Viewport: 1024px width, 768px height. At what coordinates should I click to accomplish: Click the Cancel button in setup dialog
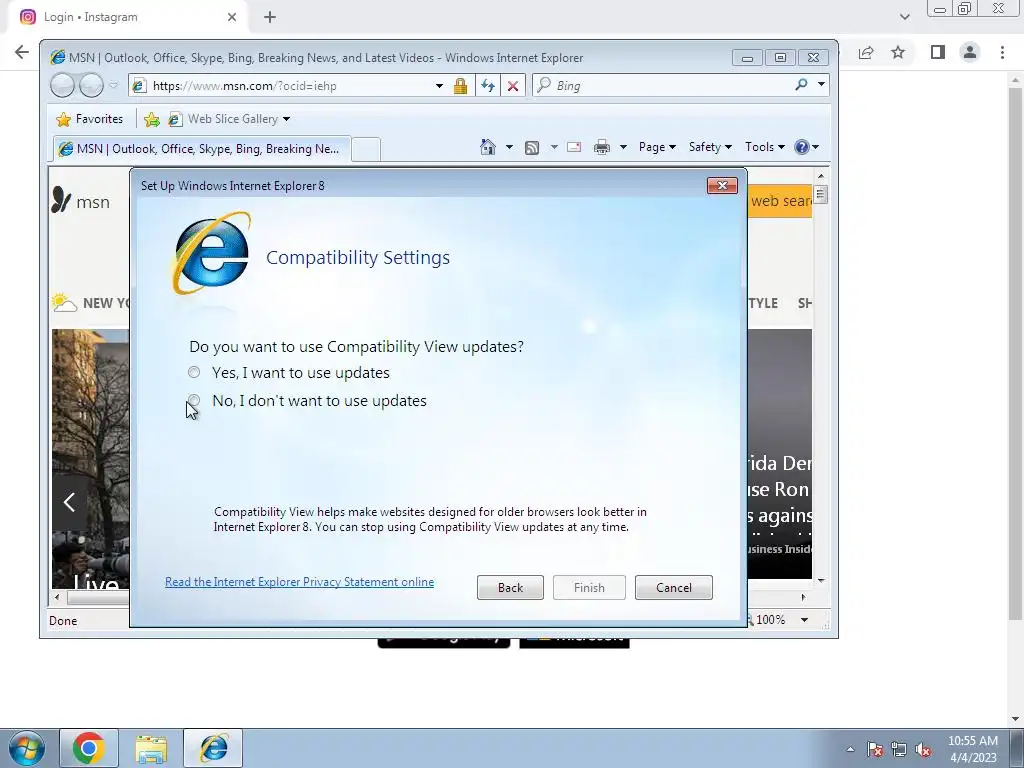(x=673, y=588)
